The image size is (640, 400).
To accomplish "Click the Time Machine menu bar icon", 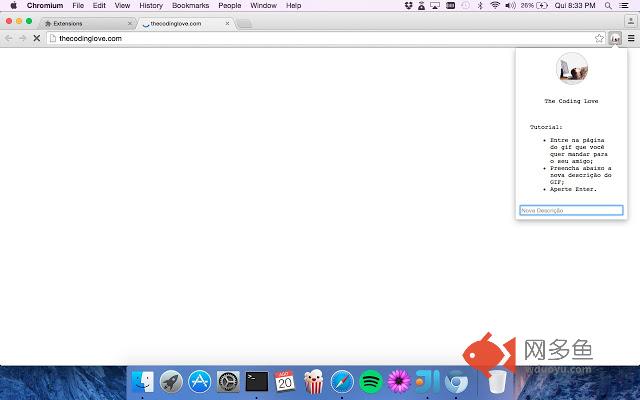I will pos(465,5).
